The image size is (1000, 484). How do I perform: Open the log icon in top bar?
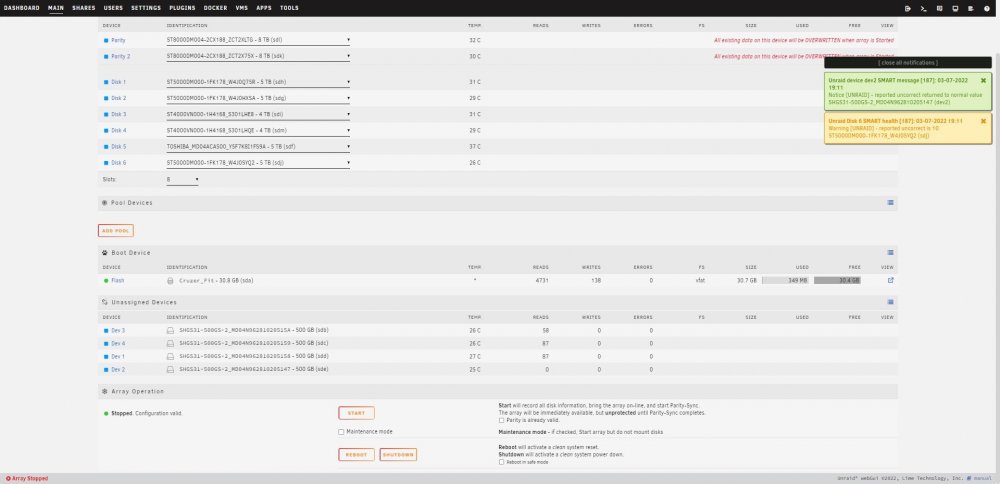tap(971, 8)
